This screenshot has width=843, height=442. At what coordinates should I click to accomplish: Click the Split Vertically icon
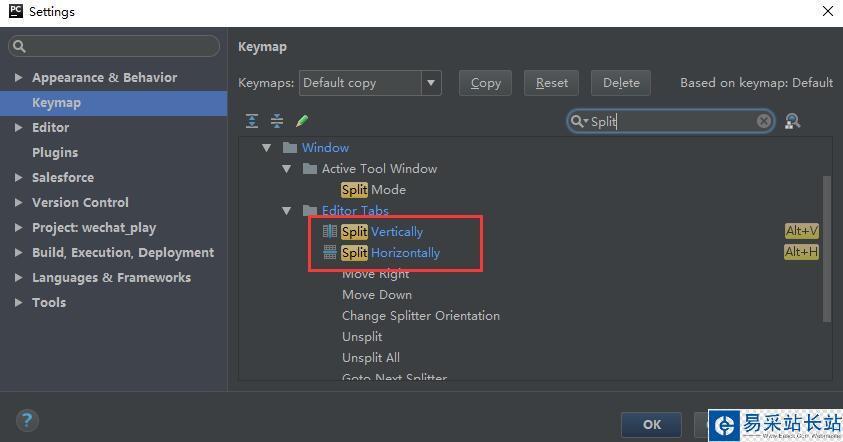coord(330,231)
